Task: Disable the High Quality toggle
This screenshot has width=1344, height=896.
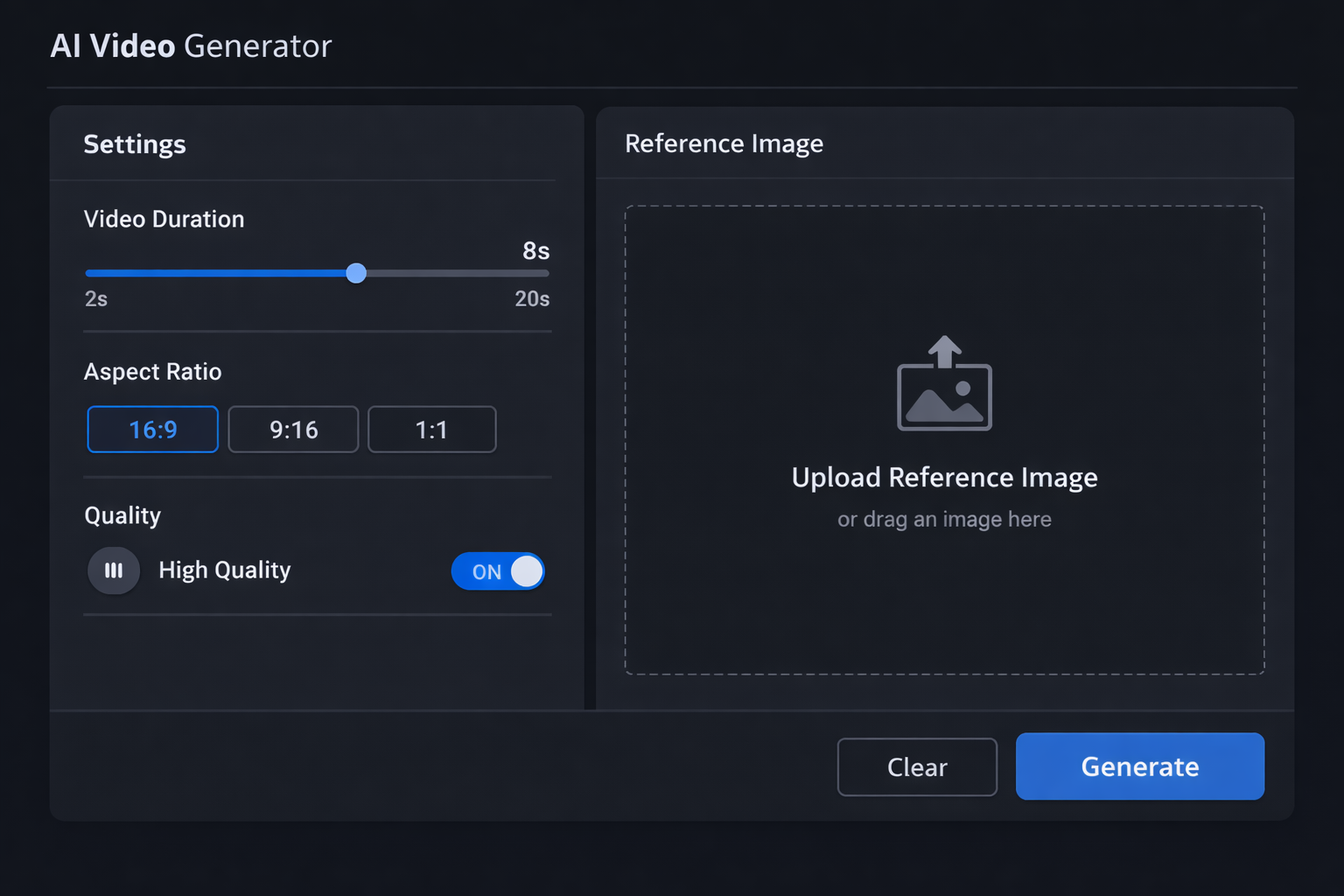Action: pyautogui.click(x=498, y=570)
